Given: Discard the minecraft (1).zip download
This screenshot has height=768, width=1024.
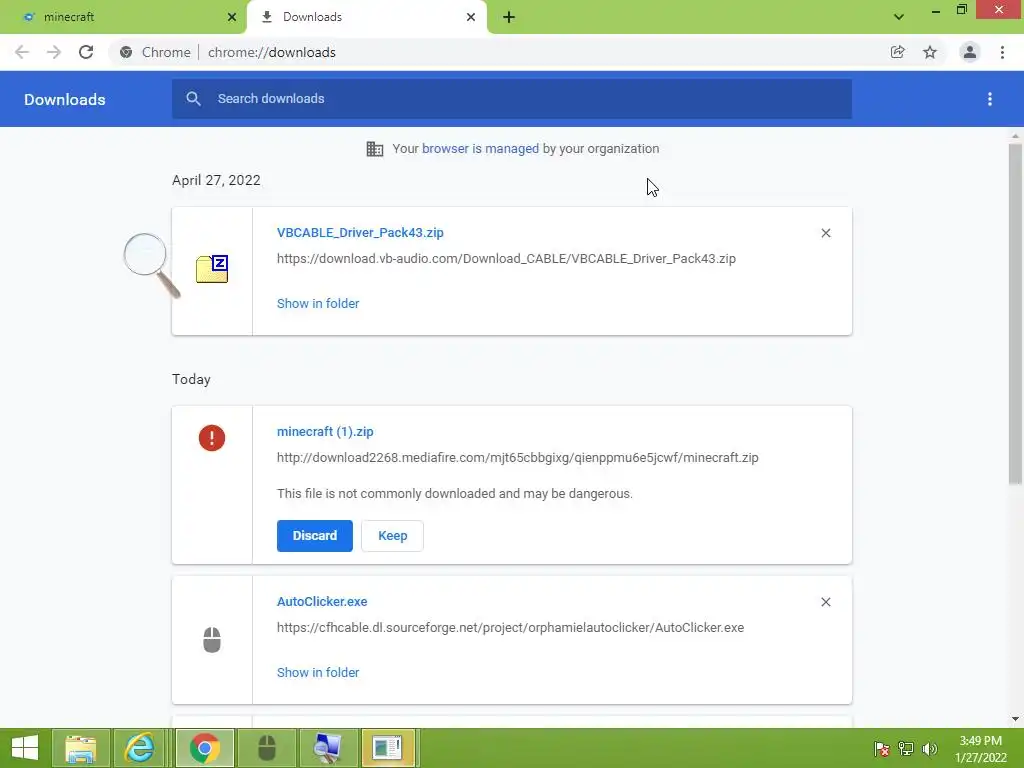Looking at the screenshot, I should tap(315, 536).
